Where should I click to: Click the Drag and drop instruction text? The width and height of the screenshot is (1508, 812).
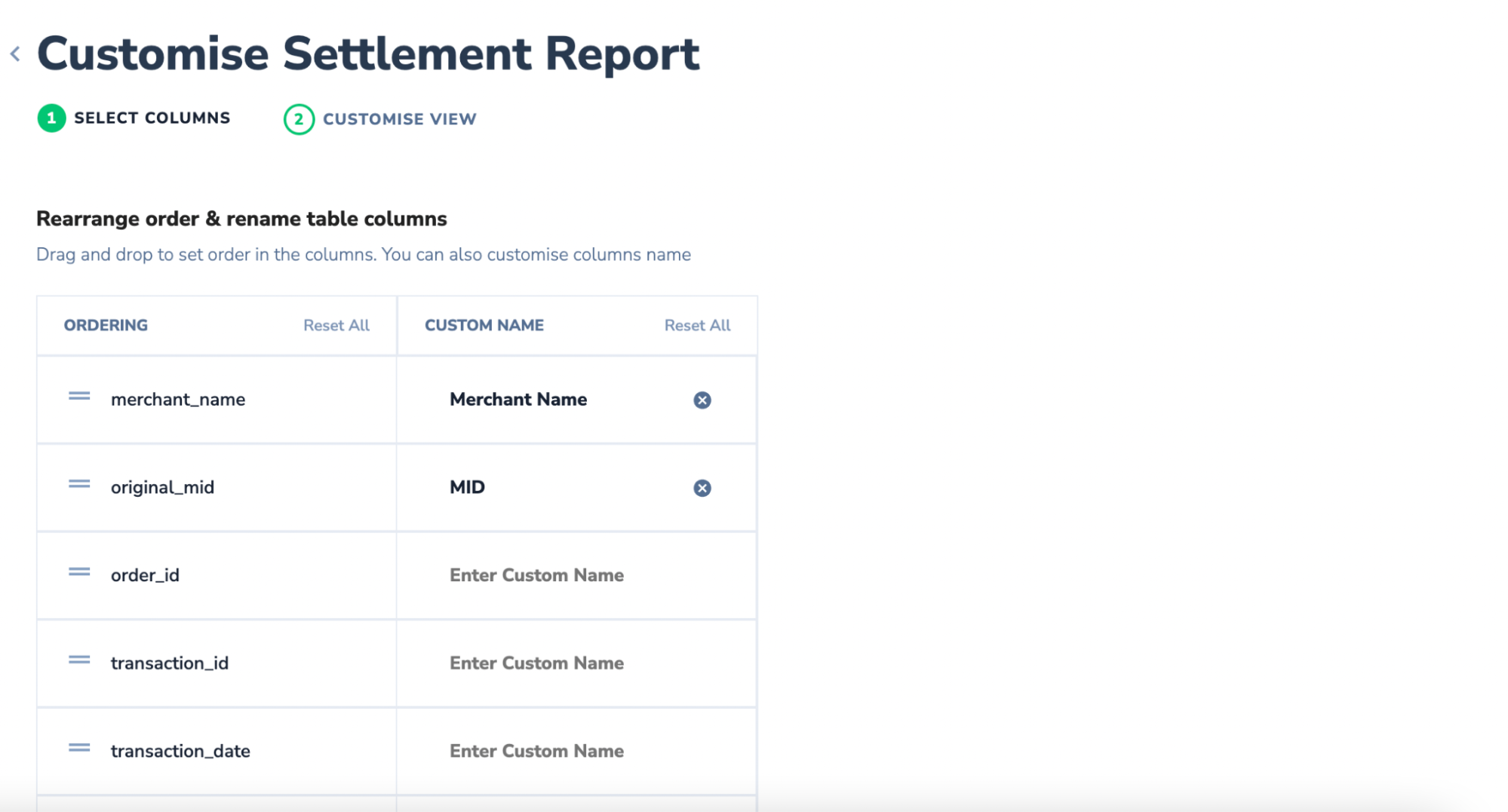[x=364, y=255]
